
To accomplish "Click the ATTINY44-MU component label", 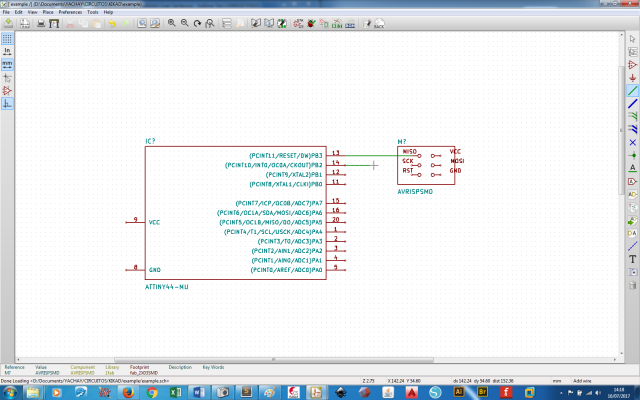I will click(x=167, y=287).
